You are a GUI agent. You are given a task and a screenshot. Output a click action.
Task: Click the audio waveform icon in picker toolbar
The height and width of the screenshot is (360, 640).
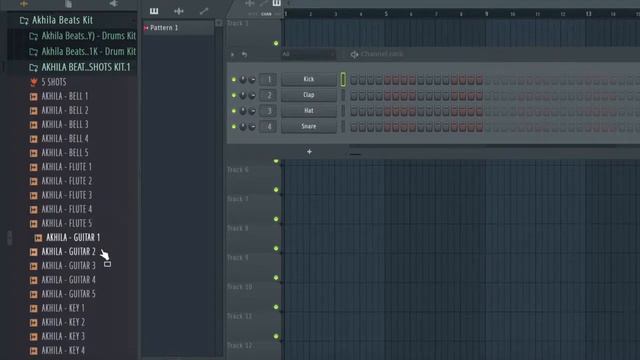click(179, 11)
